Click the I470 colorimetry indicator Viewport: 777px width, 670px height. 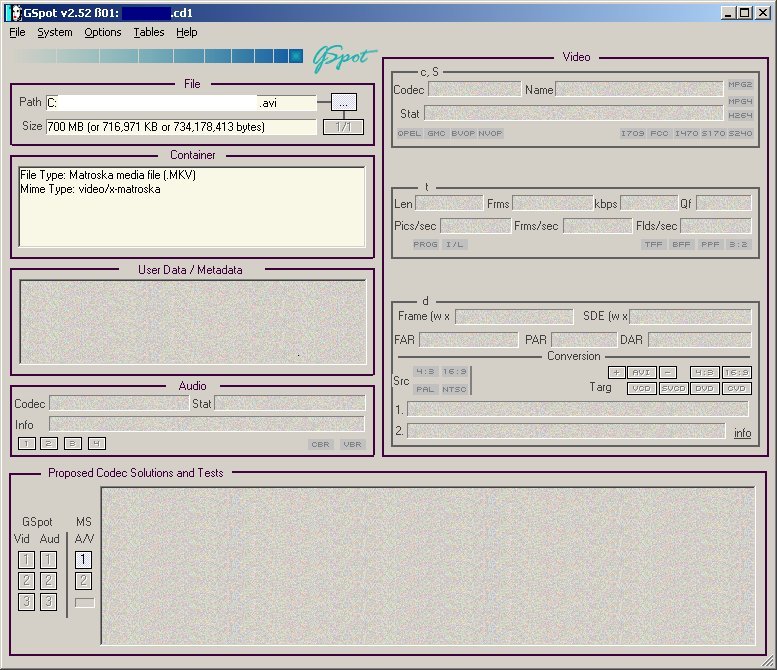[x=686, y=133]
